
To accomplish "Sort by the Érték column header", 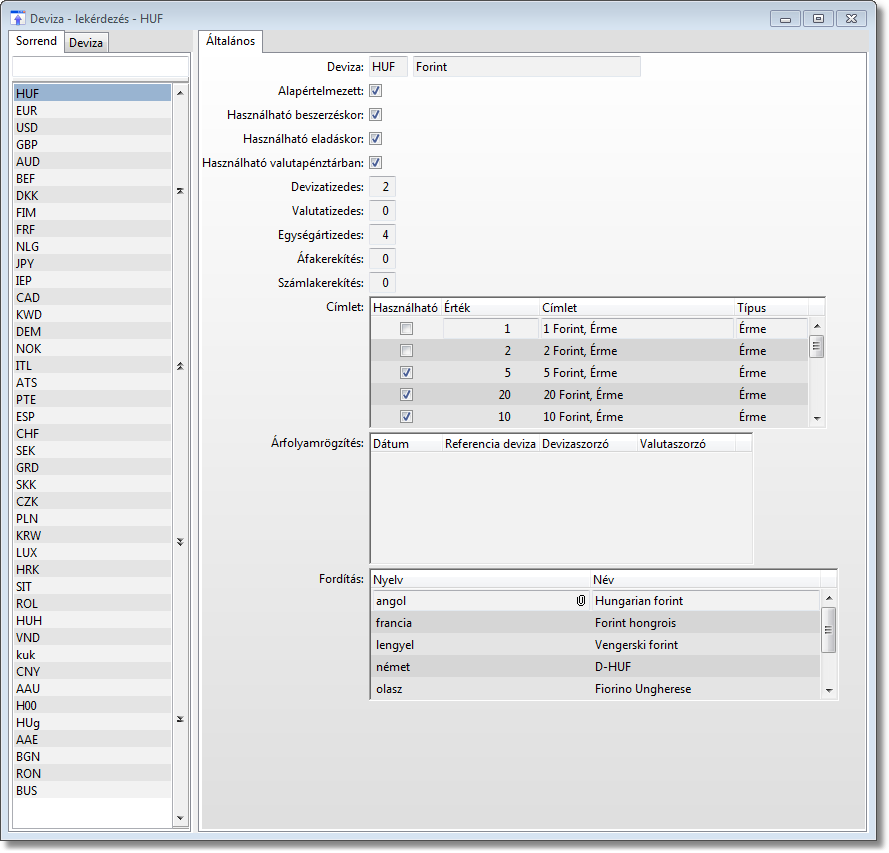I will (489, 308).
